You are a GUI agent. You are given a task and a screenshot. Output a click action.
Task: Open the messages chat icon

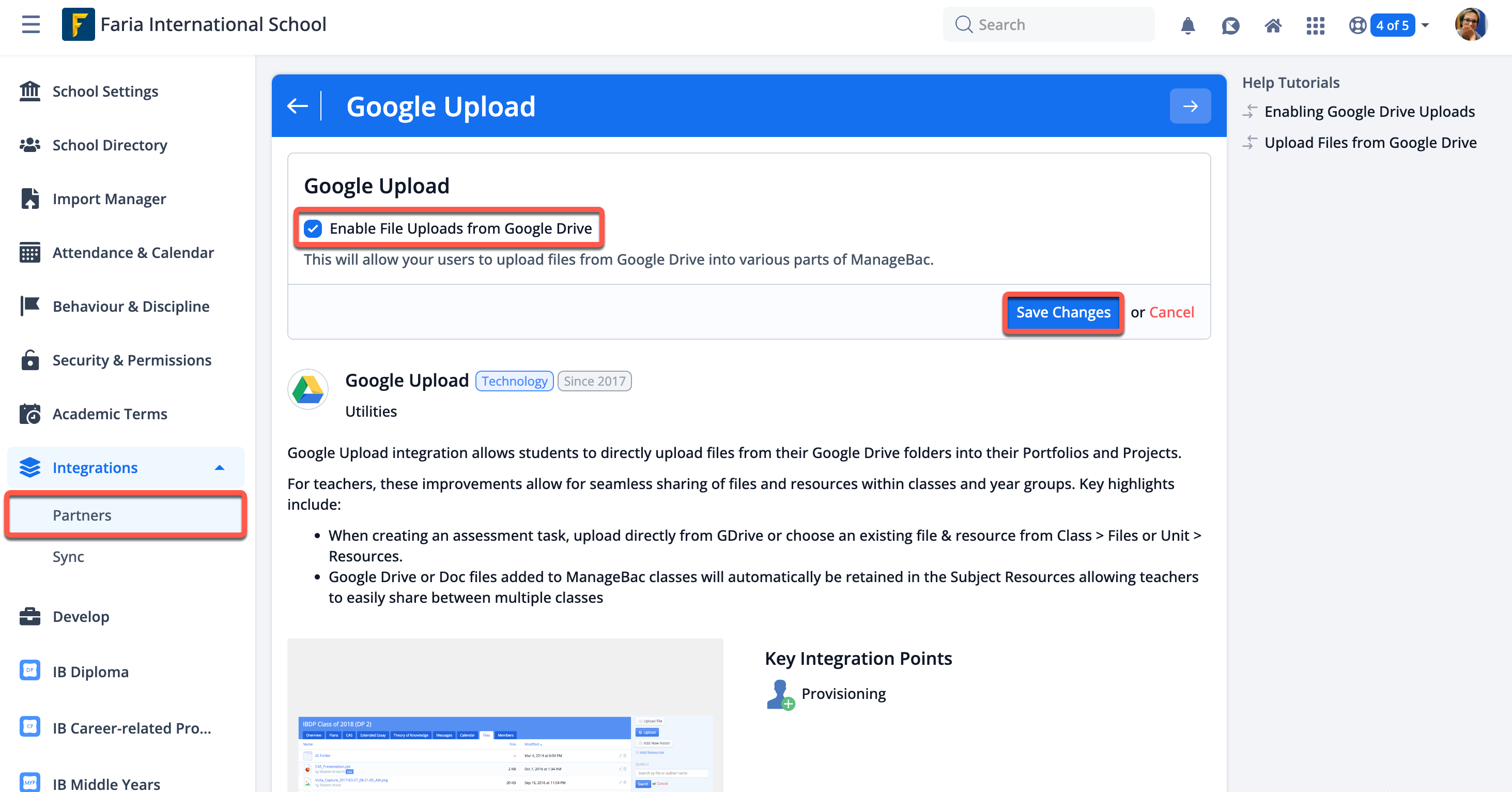[x=1230, y=25]
